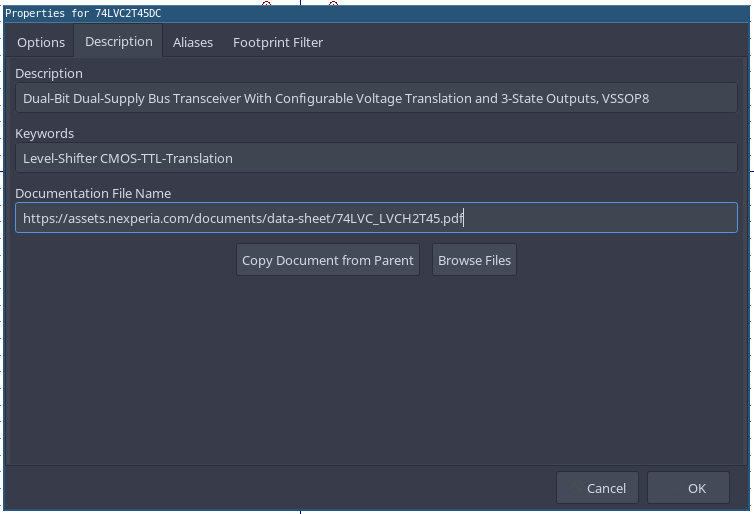Click inside the Description text field
This screenshot has width=754, height=514.
[x=376, y=98]
